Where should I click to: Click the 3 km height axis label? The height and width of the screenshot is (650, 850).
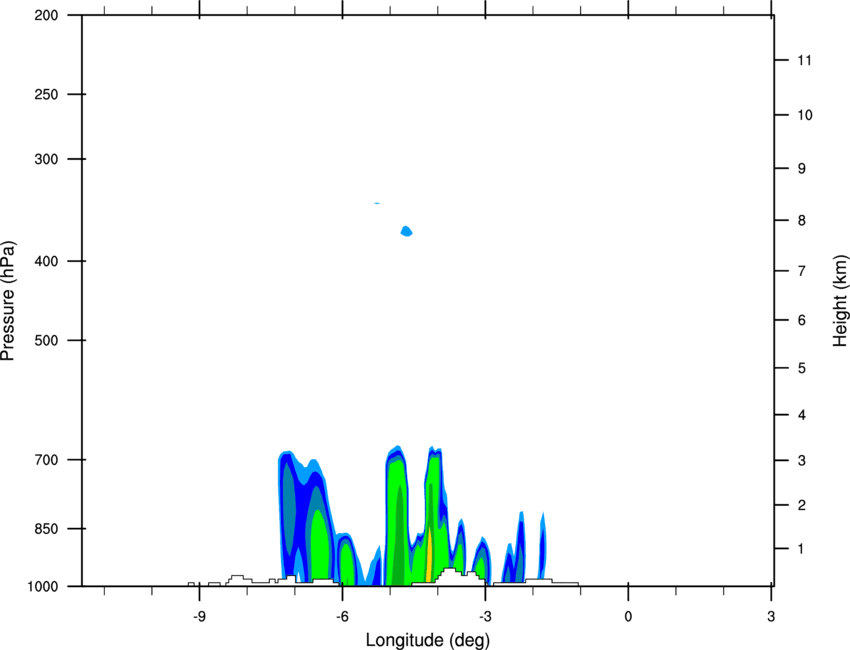802,460
